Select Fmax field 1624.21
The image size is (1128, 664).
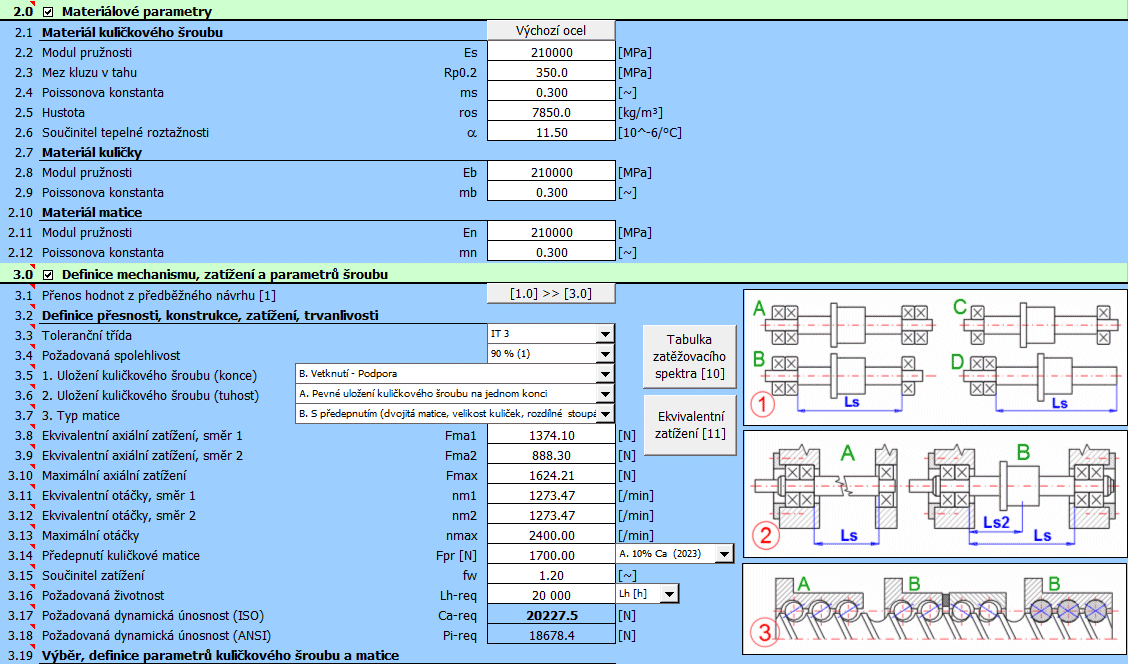point(552,476)
